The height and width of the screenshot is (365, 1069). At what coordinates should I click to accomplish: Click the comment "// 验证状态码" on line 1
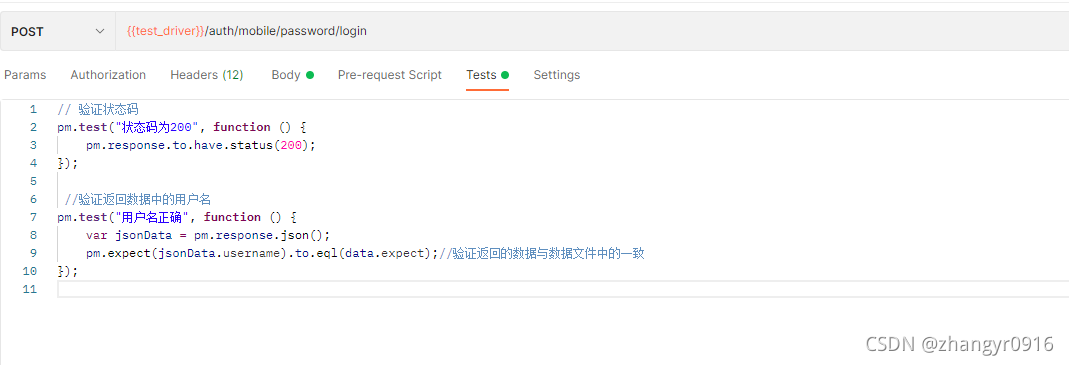98,109
